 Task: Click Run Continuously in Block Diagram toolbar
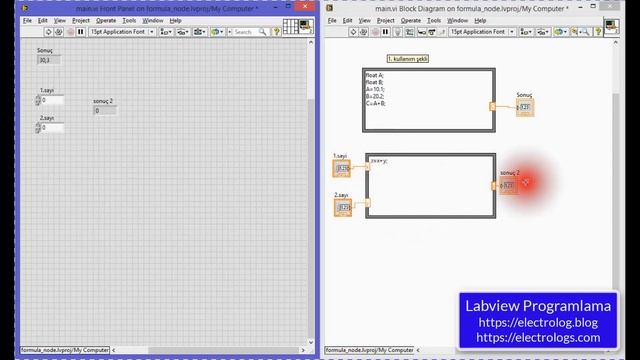coord(364,32)
